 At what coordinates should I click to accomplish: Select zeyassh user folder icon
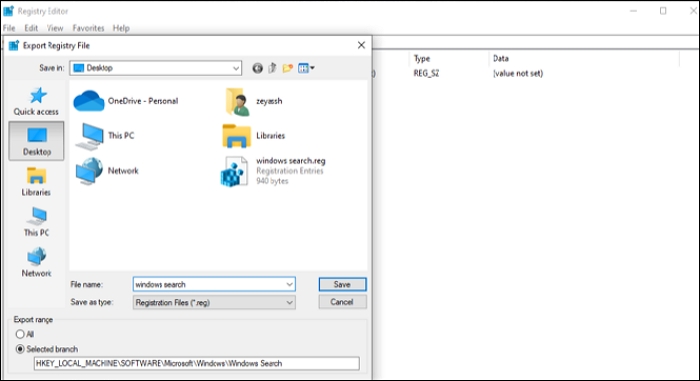pos(237,101)
